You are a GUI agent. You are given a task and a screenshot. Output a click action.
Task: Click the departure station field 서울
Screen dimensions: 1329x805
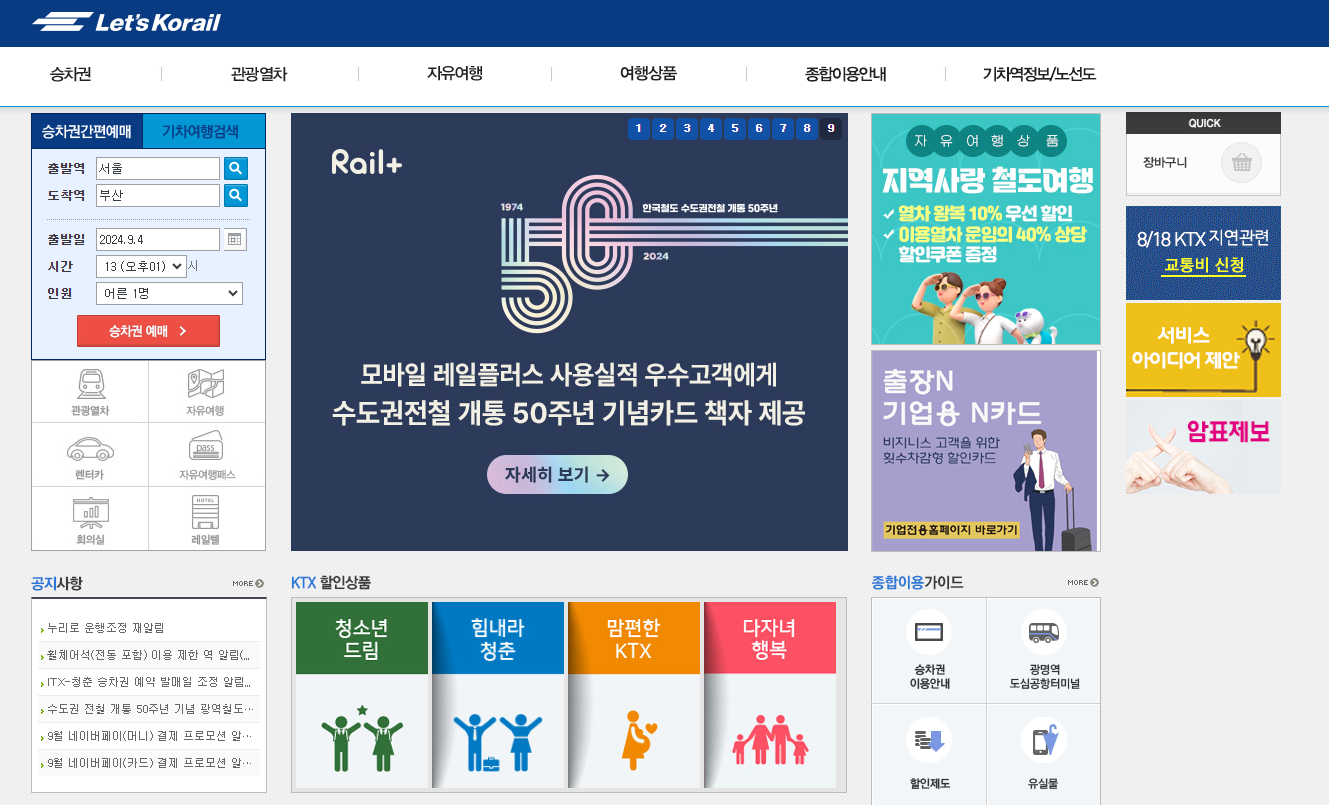(x=158, y=168)
